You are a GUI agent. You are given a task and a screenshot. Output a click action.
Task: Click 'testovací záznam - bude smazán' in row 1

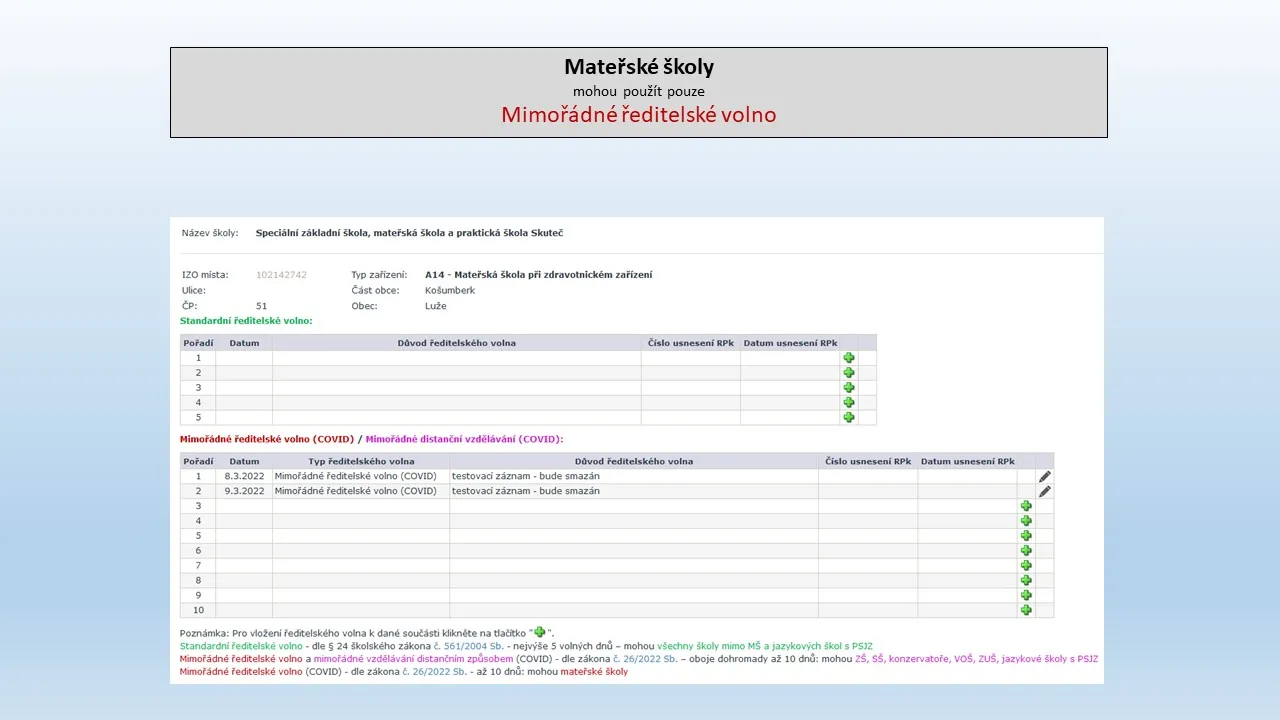coord(526,476)
